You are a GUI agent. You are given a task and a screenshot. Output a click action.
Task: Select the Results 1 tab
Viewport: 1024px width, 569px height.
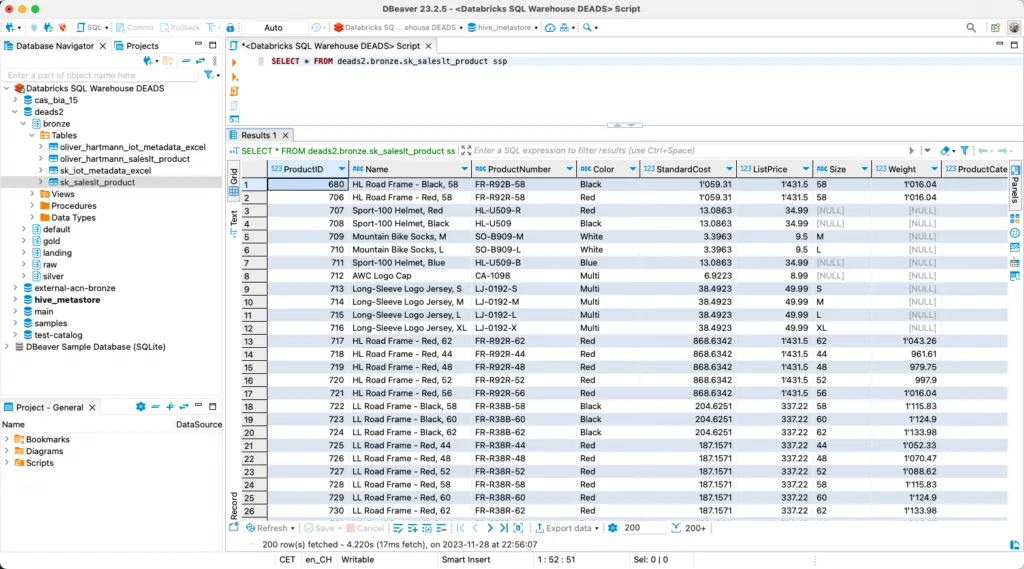pyautogui.click(x=259, y=135)
